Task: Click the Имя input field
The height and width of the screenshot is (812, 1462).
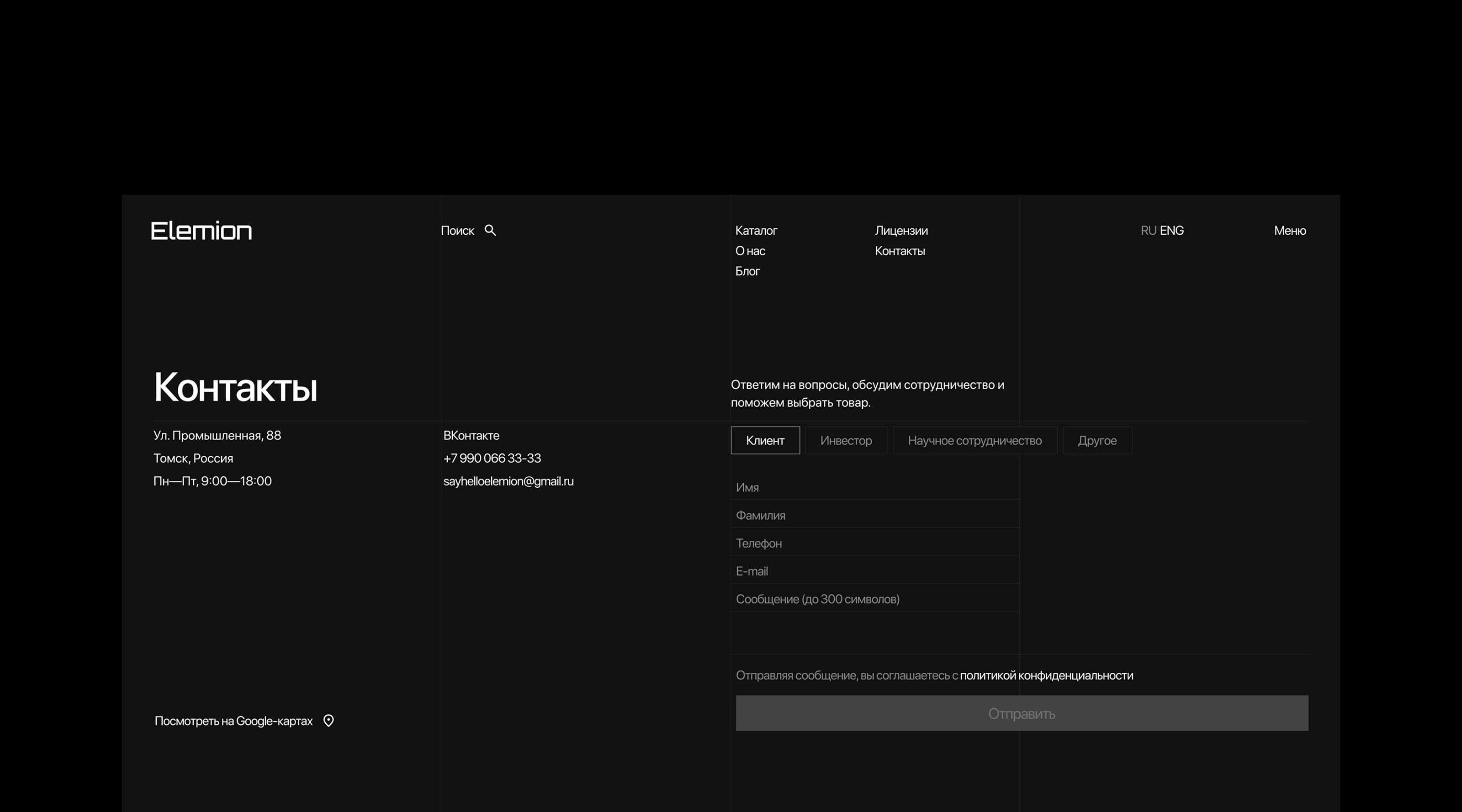Action: click(x=874, y=487)
